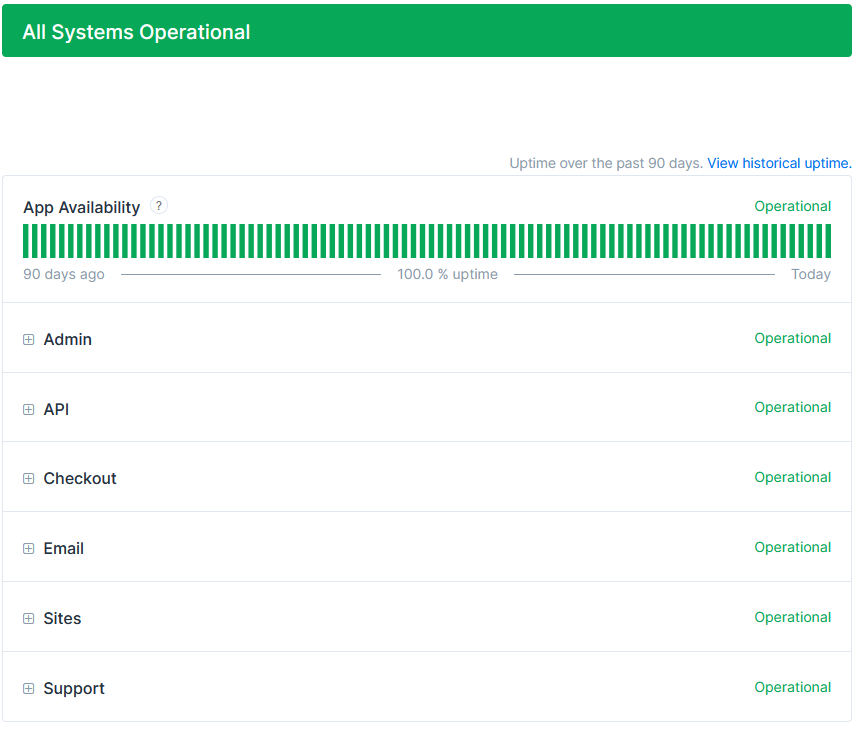Click the App Availability heading

[x=81, y=208]
